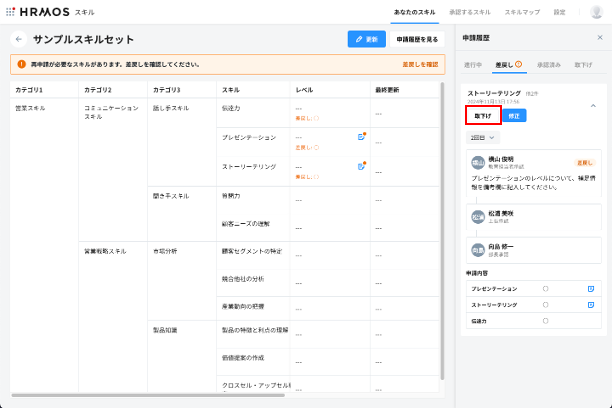Image resolution: width=612 pixels, height=408 pixels.
Task: Open note icon in プレゼンテーション table row
Action: [x=361, y=137]
